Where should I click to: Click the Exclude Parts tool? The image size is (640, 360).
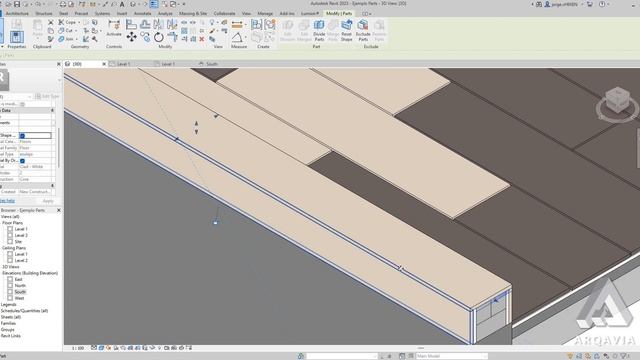363,30
